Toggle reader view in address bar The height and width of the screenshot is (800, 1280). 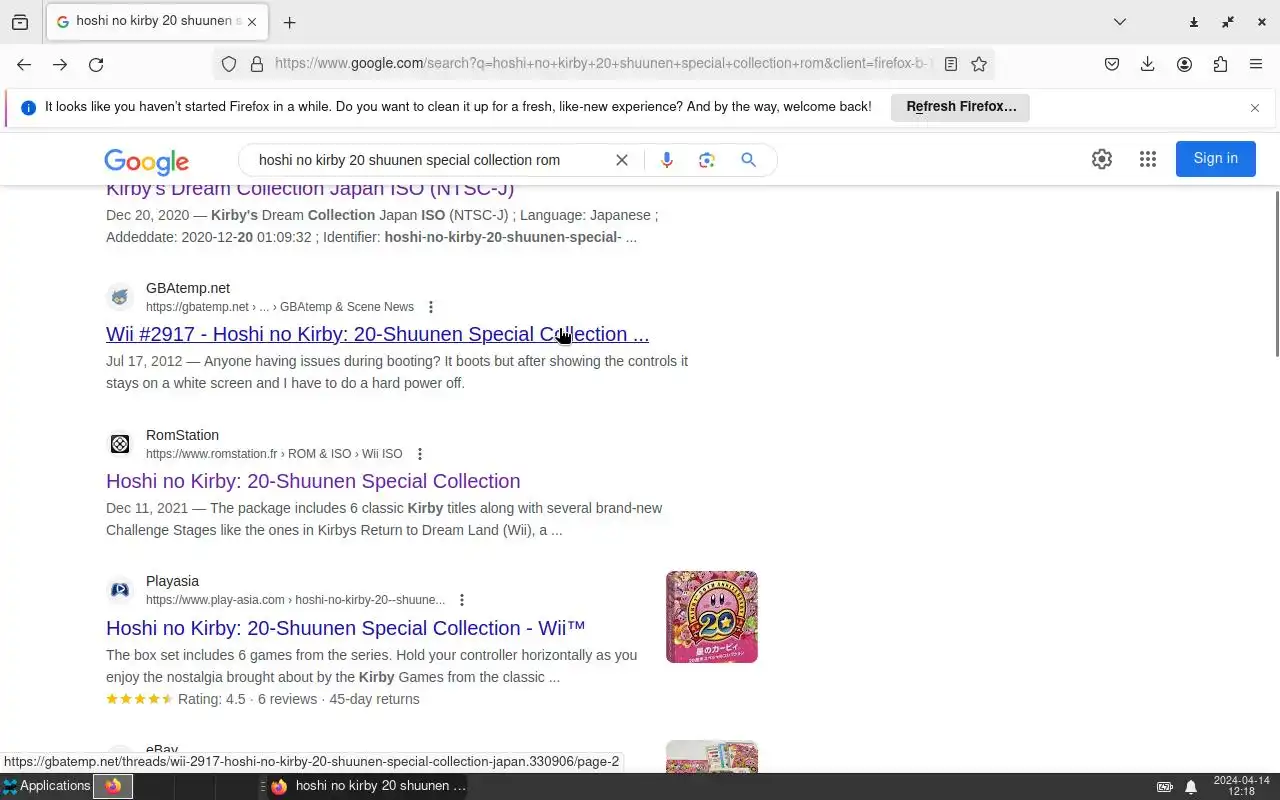click(951, 64)
